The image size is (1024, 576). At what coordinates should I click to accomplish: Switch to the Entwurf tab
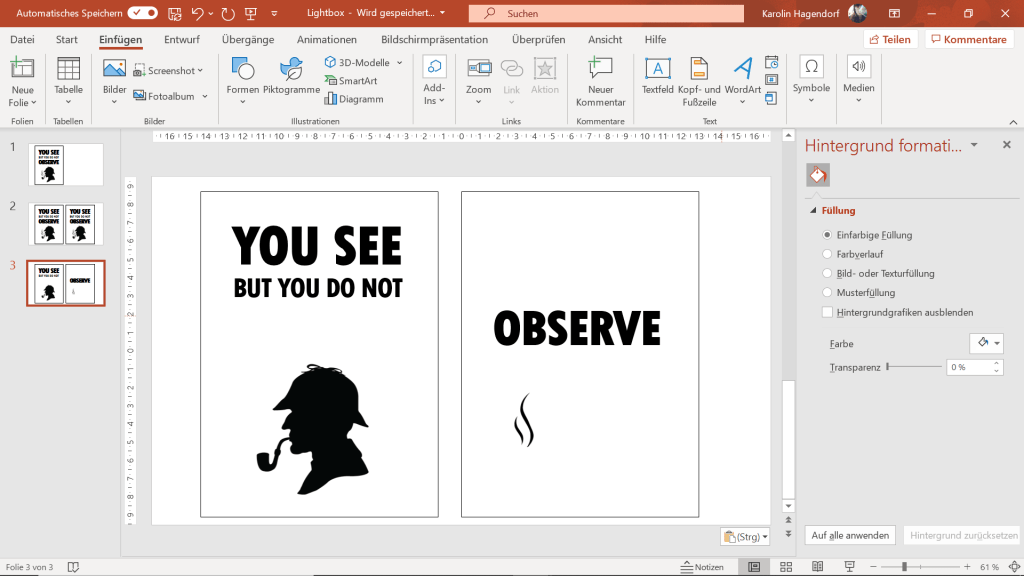click(x=181, y=40)
